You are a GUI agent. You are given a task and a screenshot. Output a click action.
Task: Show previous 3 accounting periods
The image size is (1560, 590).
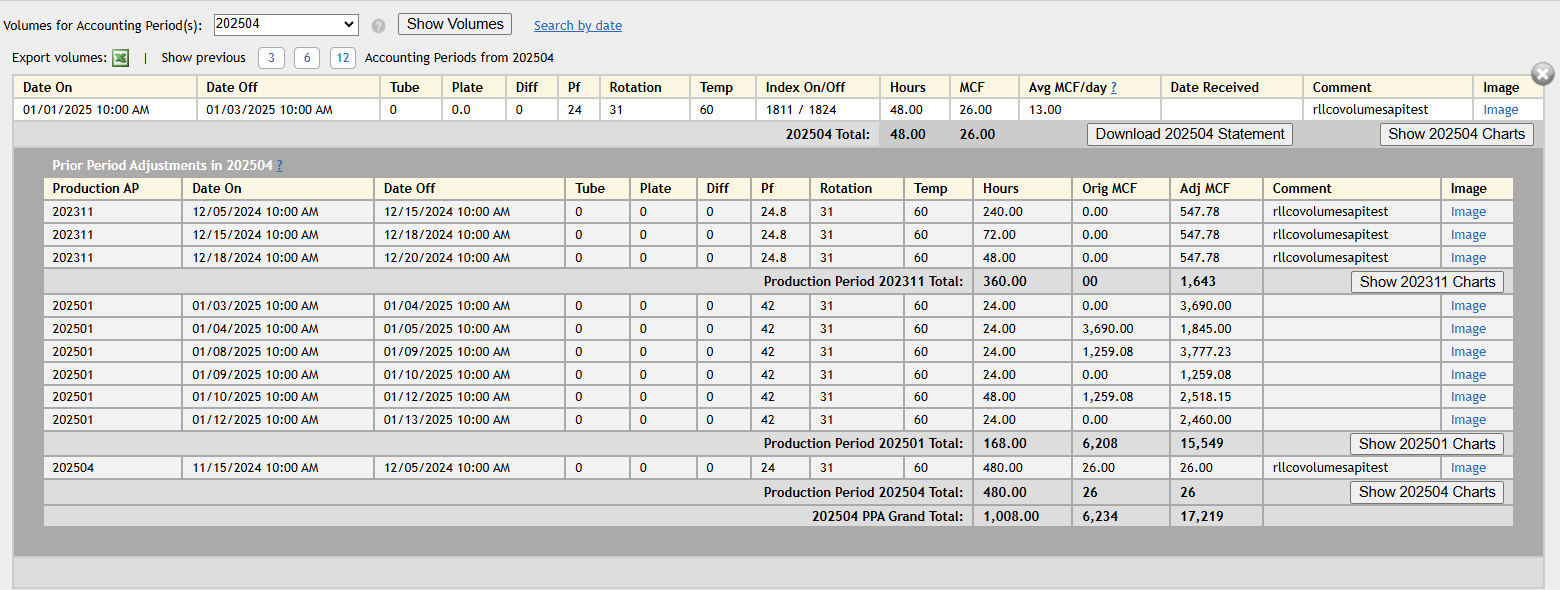click(x=271, y=58)
